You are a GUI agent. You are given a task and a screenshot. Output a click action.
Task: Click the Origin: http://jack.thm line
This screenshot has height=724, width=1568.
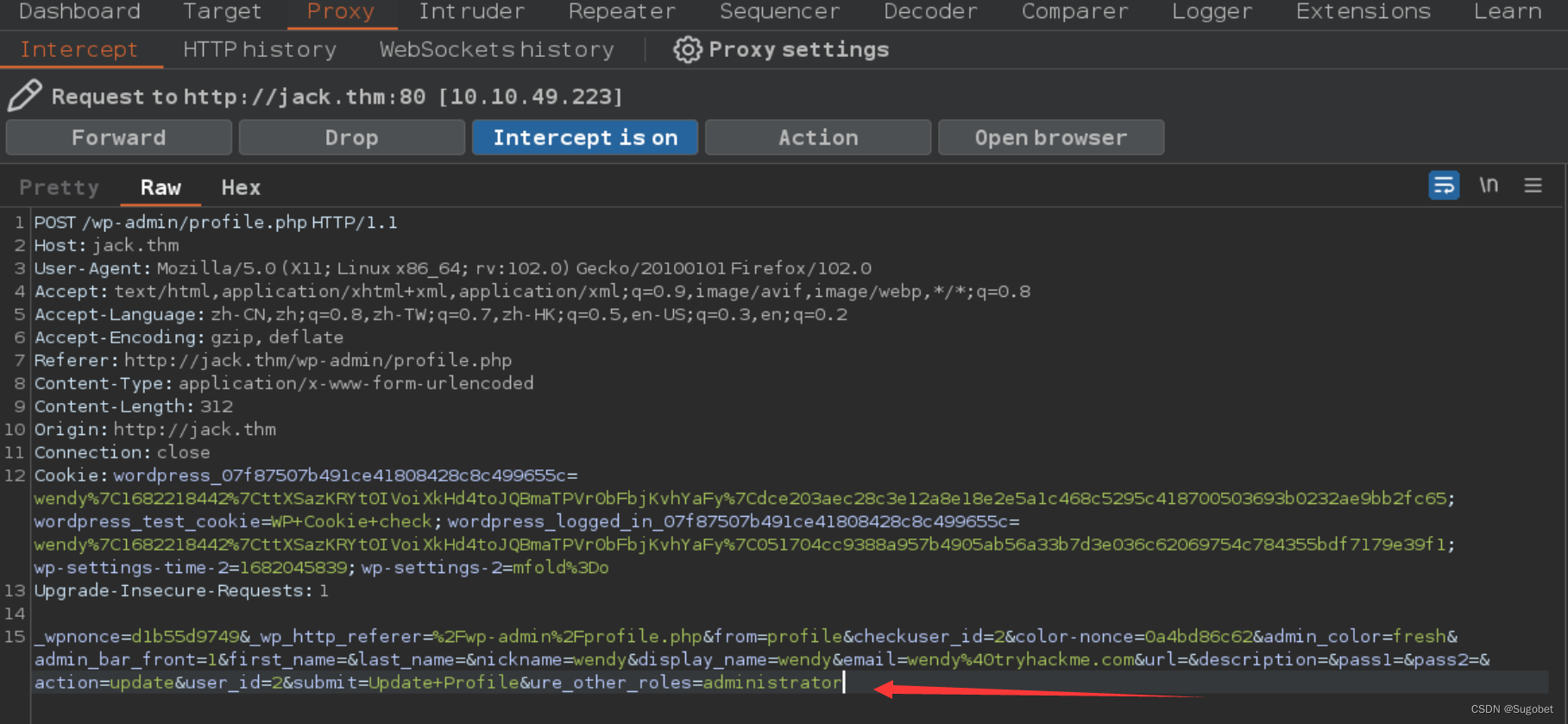pyautogui.click(x=155, y=430)
